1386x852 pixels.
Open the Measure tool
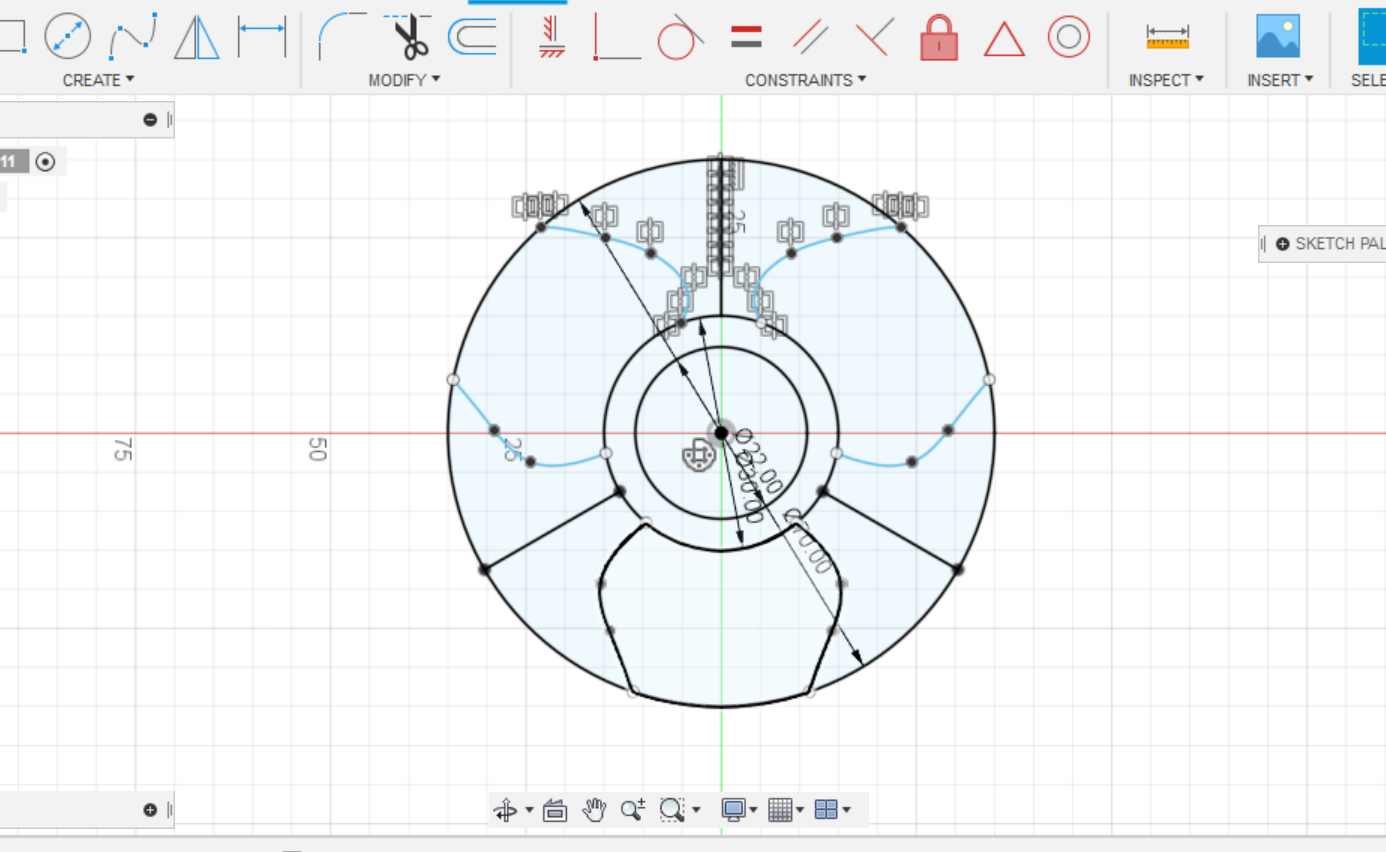coord(1167,37)
